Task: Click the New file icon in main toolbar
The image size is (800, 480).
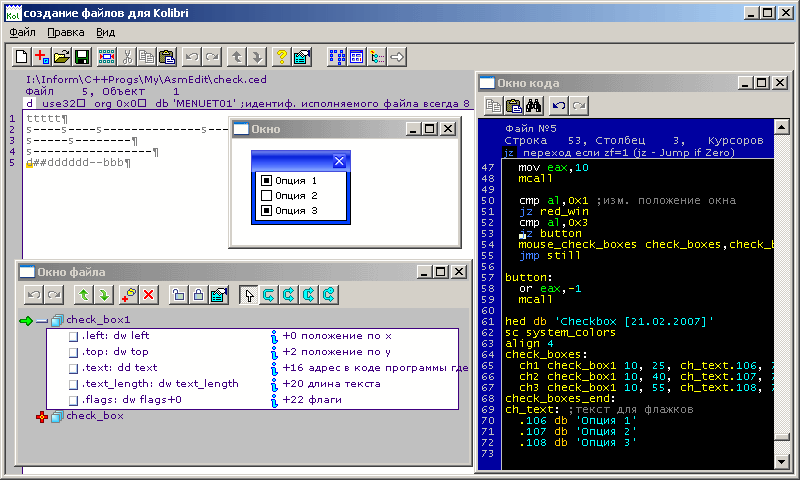Action: click(x=22, y=57)
